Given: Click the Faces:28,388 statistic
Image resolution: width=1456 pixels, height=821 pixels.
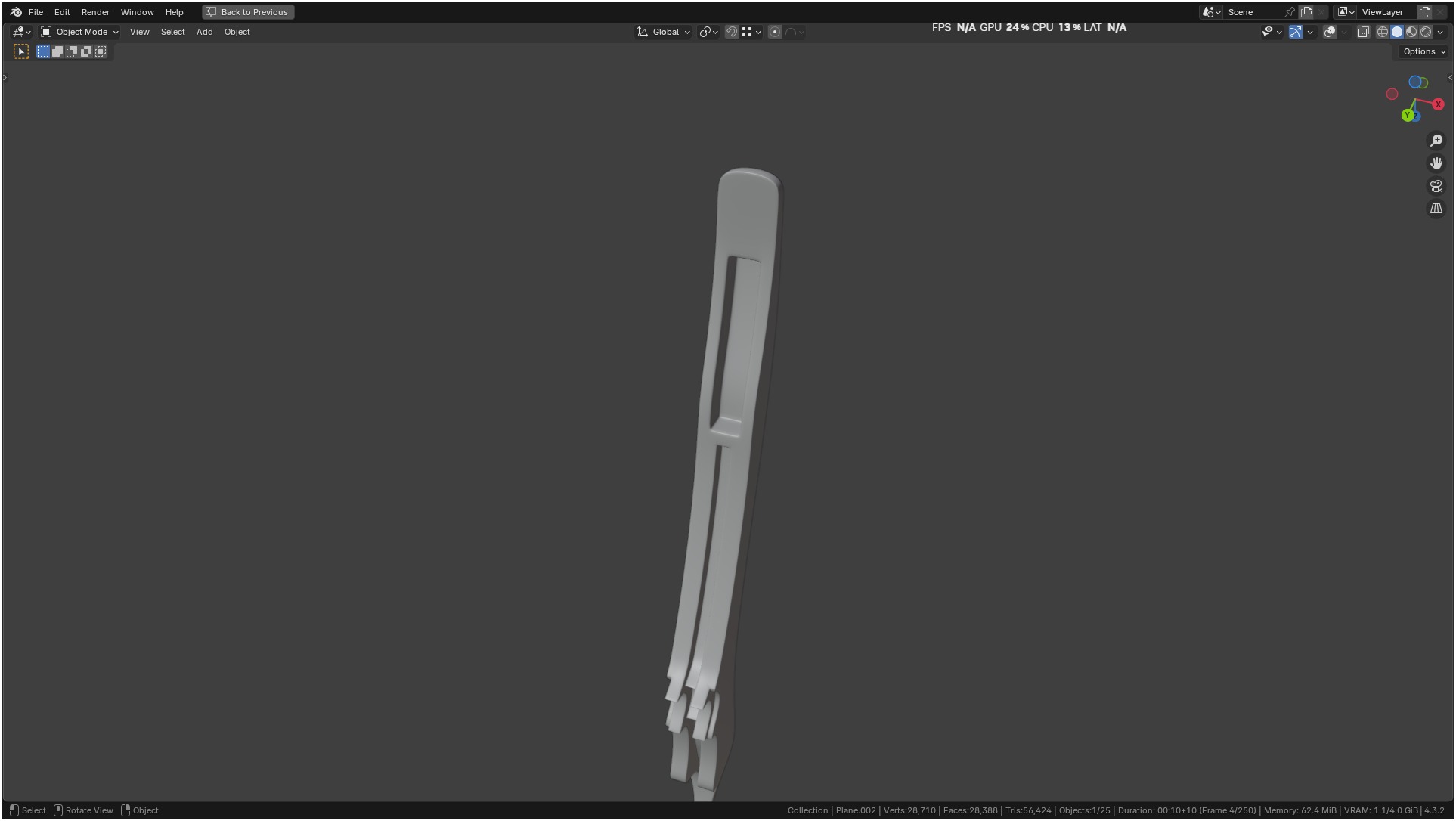Looking at the screenshot, I should tap(970, 810).
